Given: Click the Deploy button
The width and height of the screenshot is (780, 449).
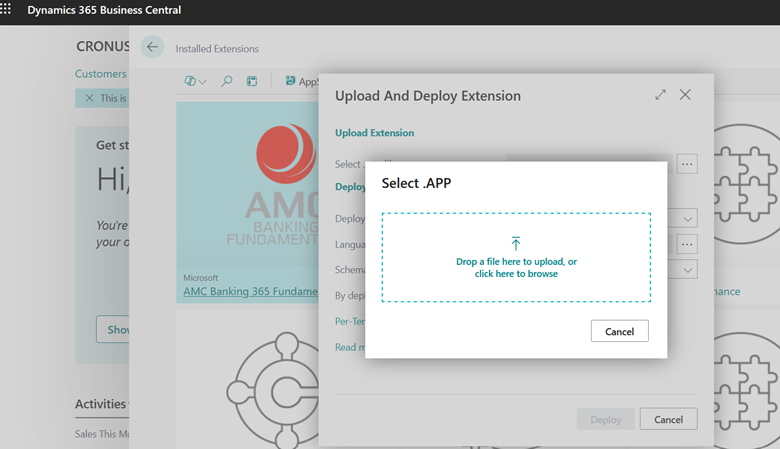Looking at the screenshot, I should click(x=605, y=420).
